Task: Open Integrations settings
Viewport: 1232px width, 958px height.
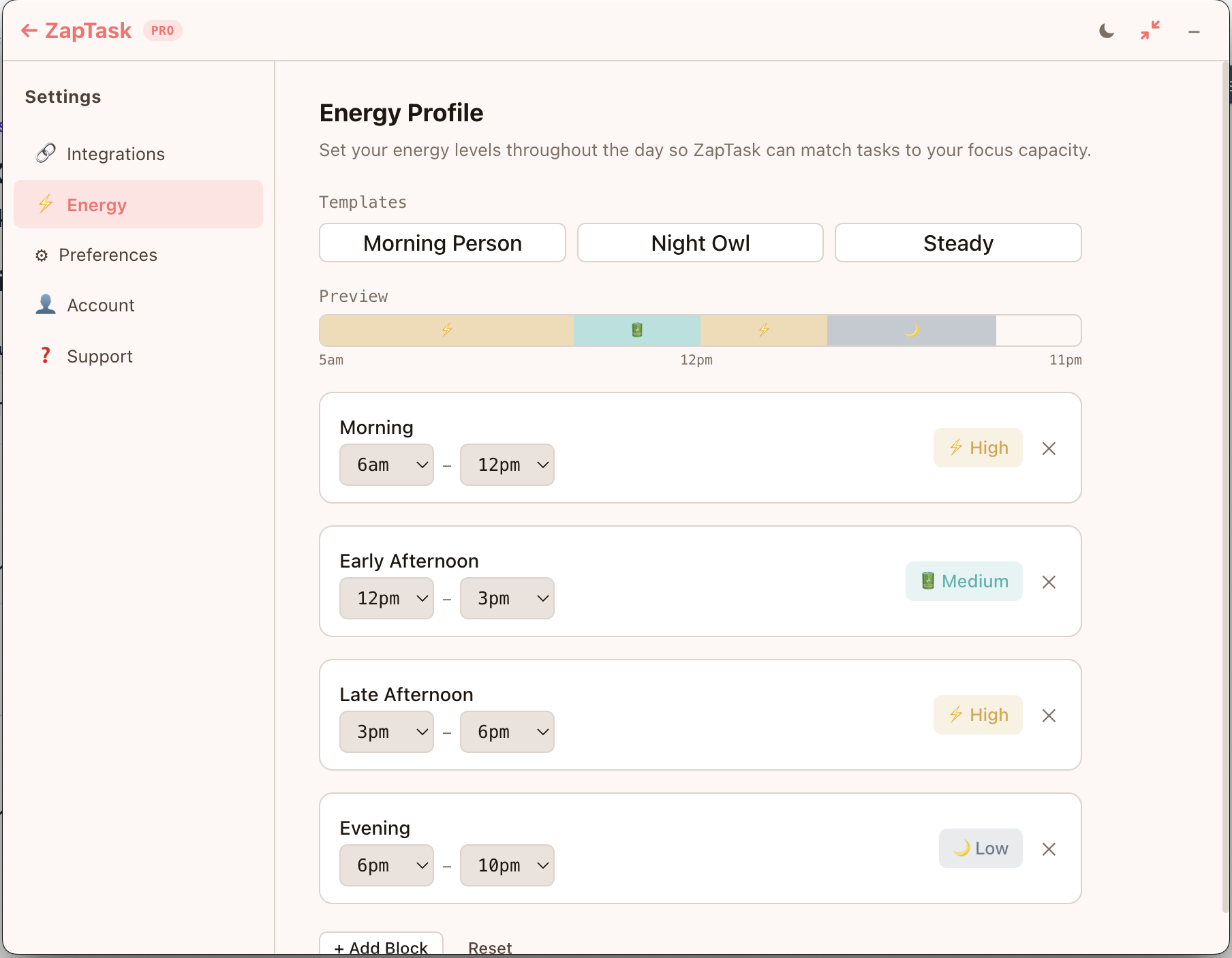Action: click(x=138, y=154)
